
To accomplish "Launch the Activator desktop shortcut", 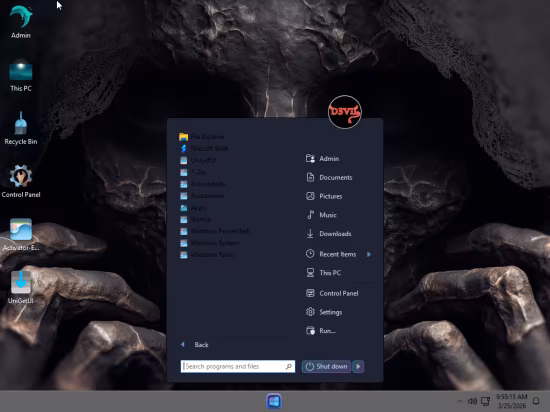I will click(21, 235).
